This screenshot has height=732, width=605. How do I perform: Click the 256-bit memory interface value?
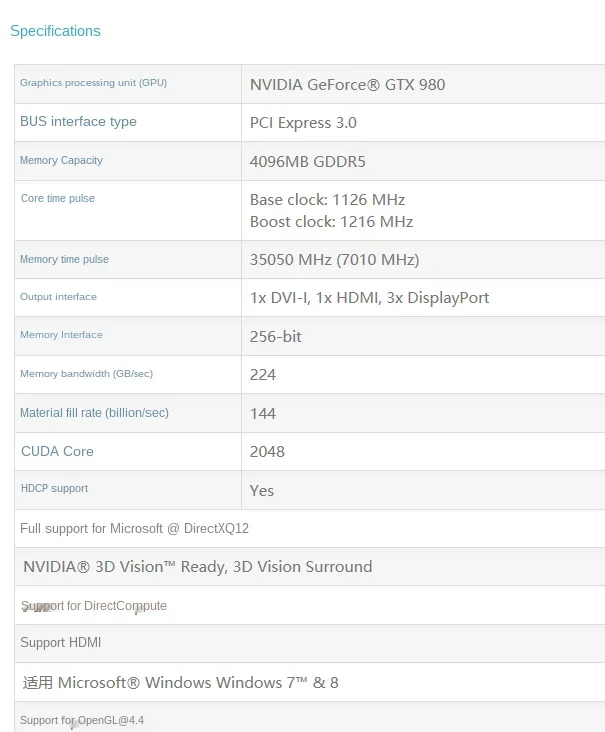click(x=275, y=337)
